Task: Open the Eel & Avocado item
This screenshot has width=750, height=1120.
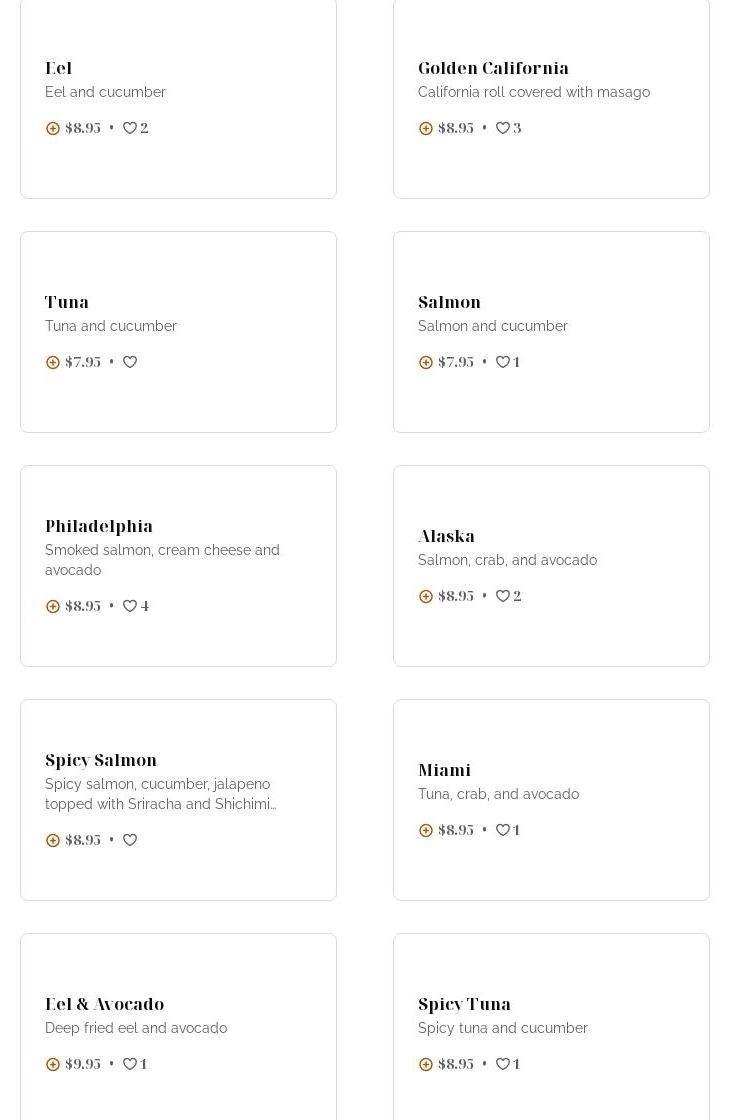Action: pos(104,1004)
